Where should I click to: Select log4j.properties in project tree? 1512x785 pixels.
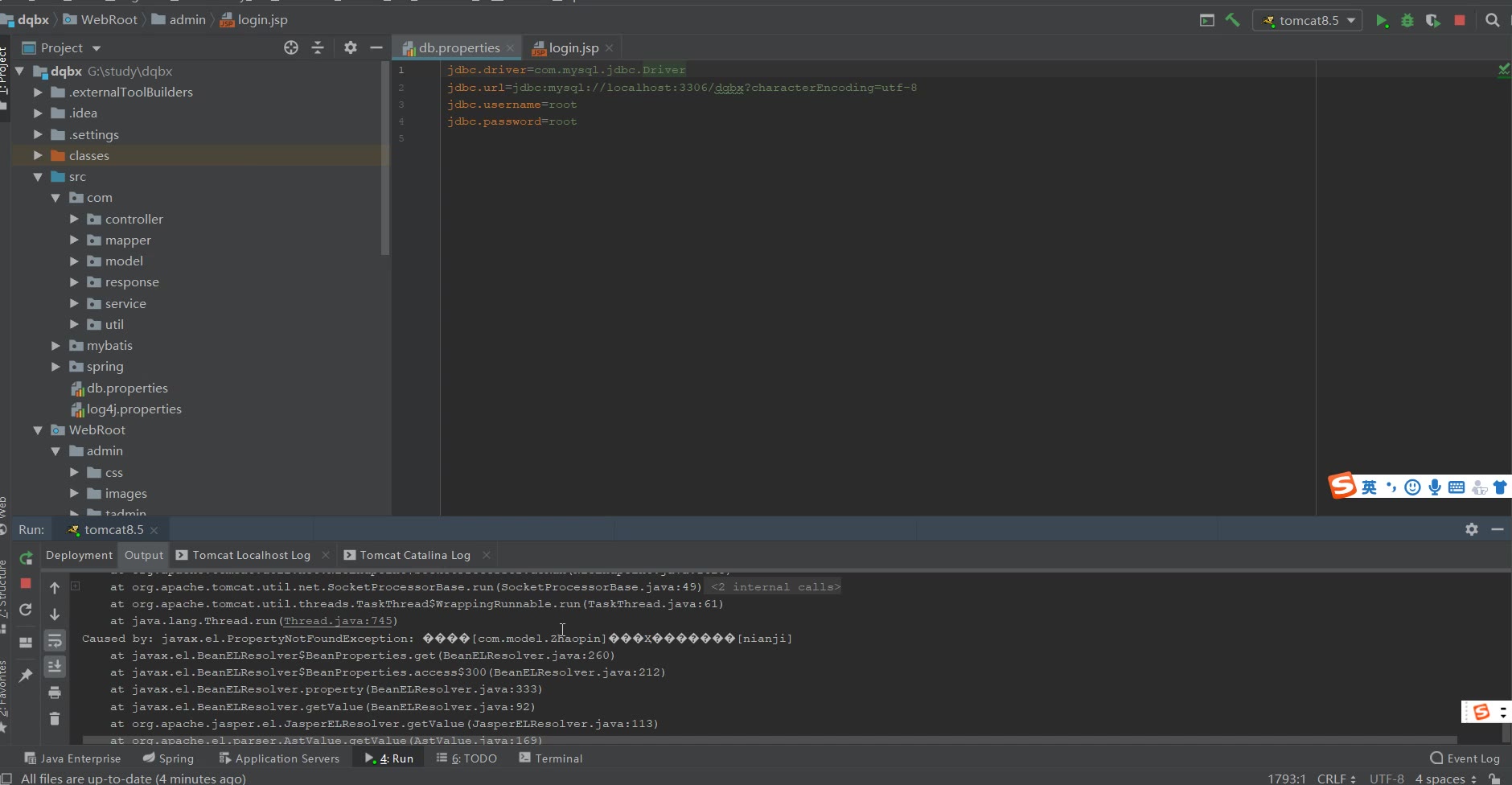pyautogui.click(x=134, y=409)
